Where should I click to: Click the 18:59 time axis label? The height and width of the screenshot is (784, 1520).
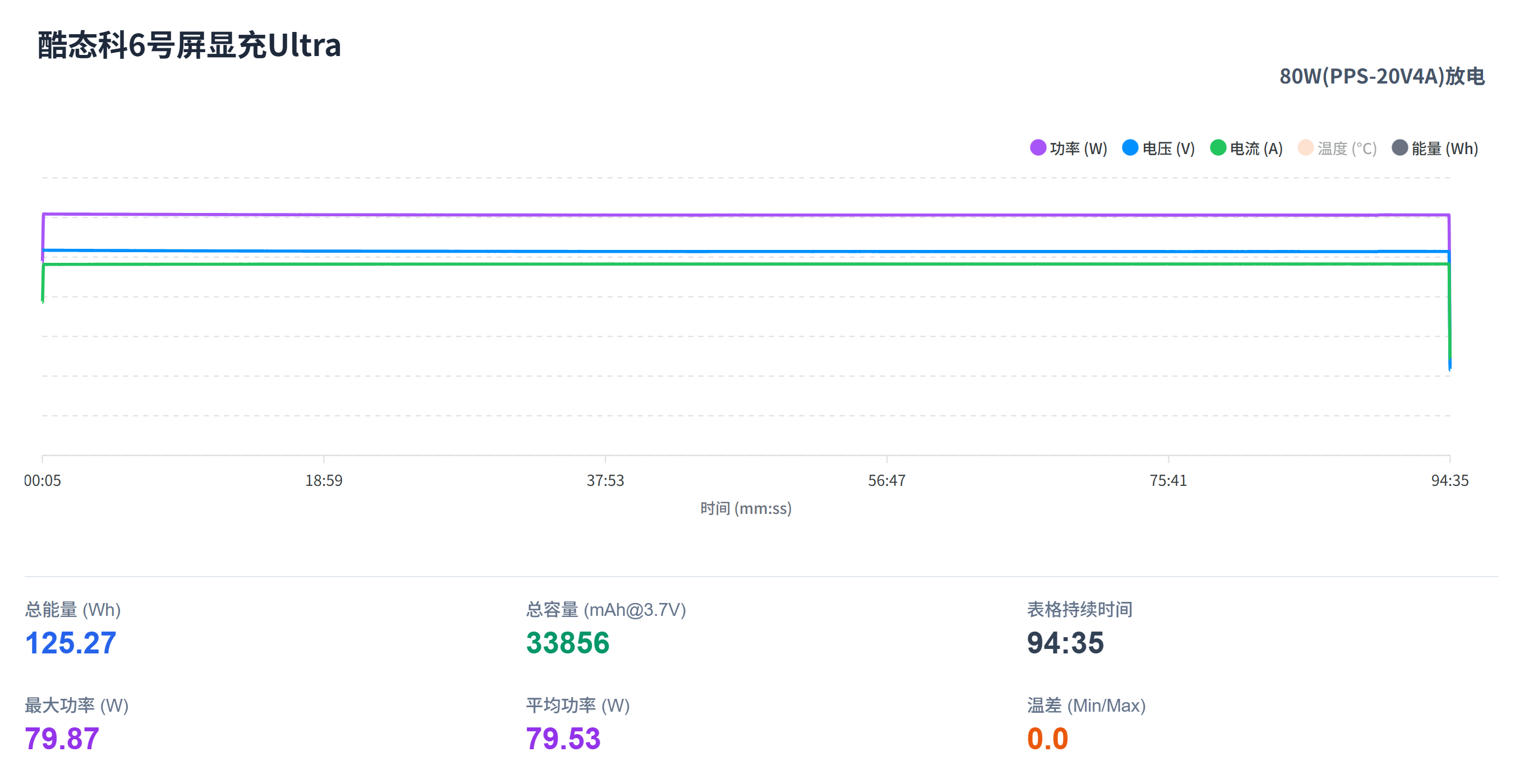(324, 481)
